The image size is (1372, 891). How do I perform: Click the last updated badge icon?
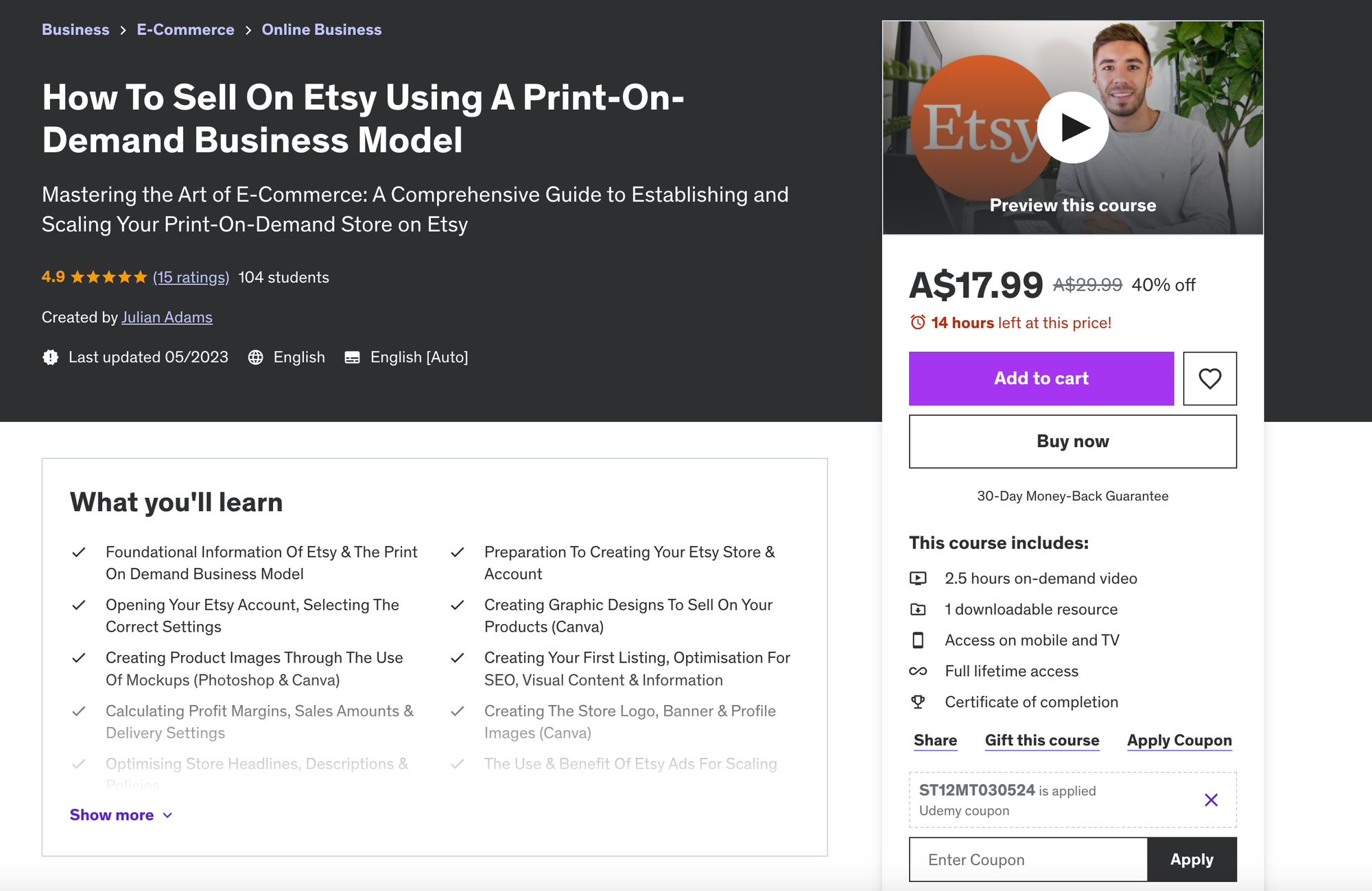[50, 357]
